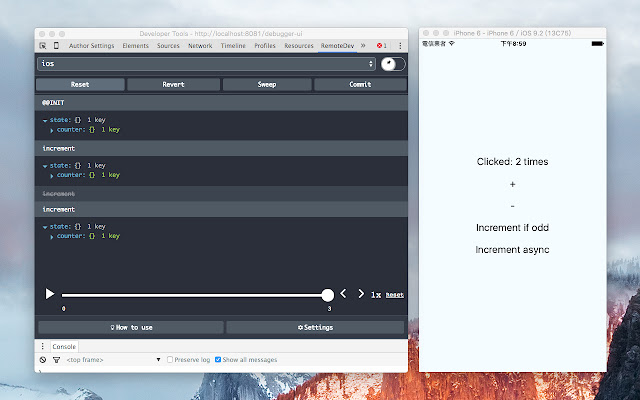Step back to the previous action
The image size is (640, 400).
[x=343, y=293]
